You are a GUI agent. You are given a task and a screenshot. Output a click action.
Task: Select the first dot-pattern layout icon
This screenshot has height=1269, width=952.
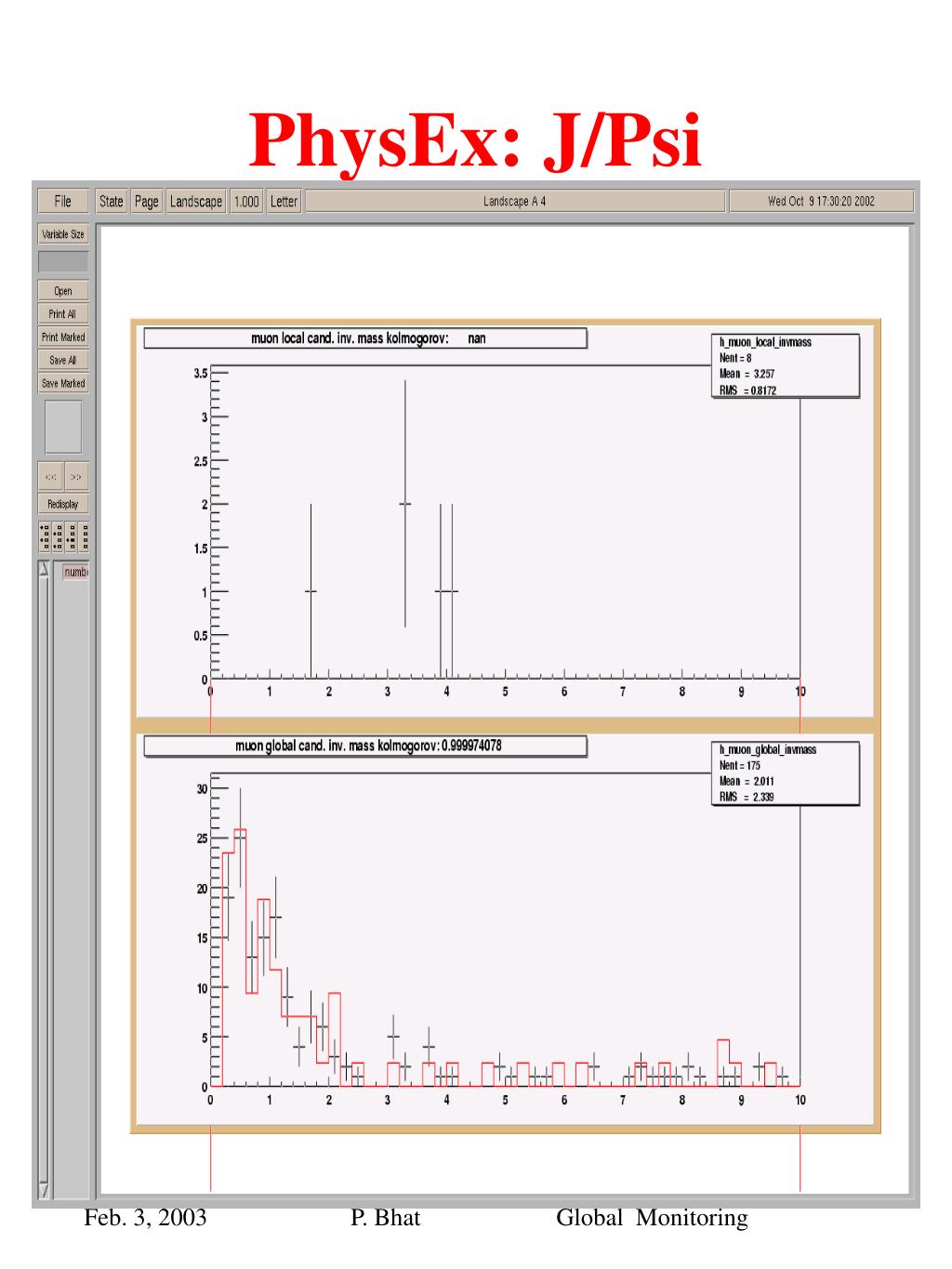[x=44, y=536]
